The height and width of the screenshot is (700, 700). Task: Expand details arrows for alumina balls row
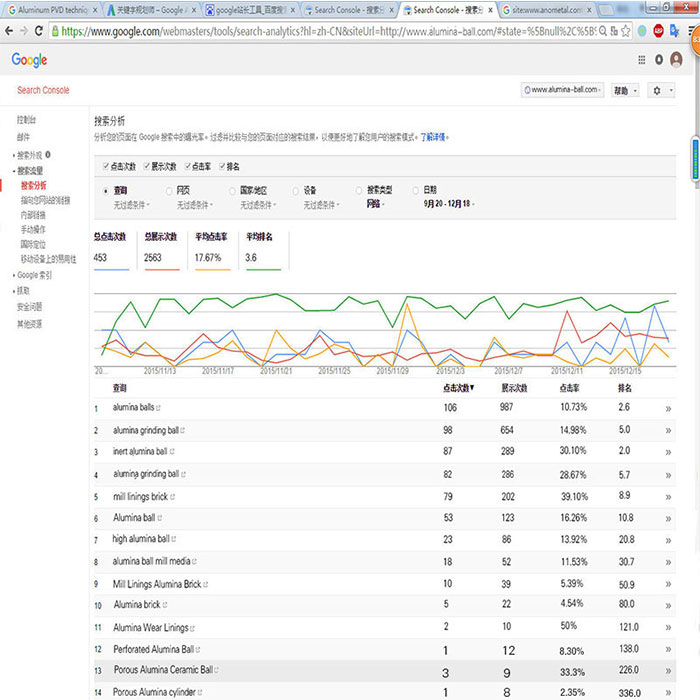pos(668,408)
